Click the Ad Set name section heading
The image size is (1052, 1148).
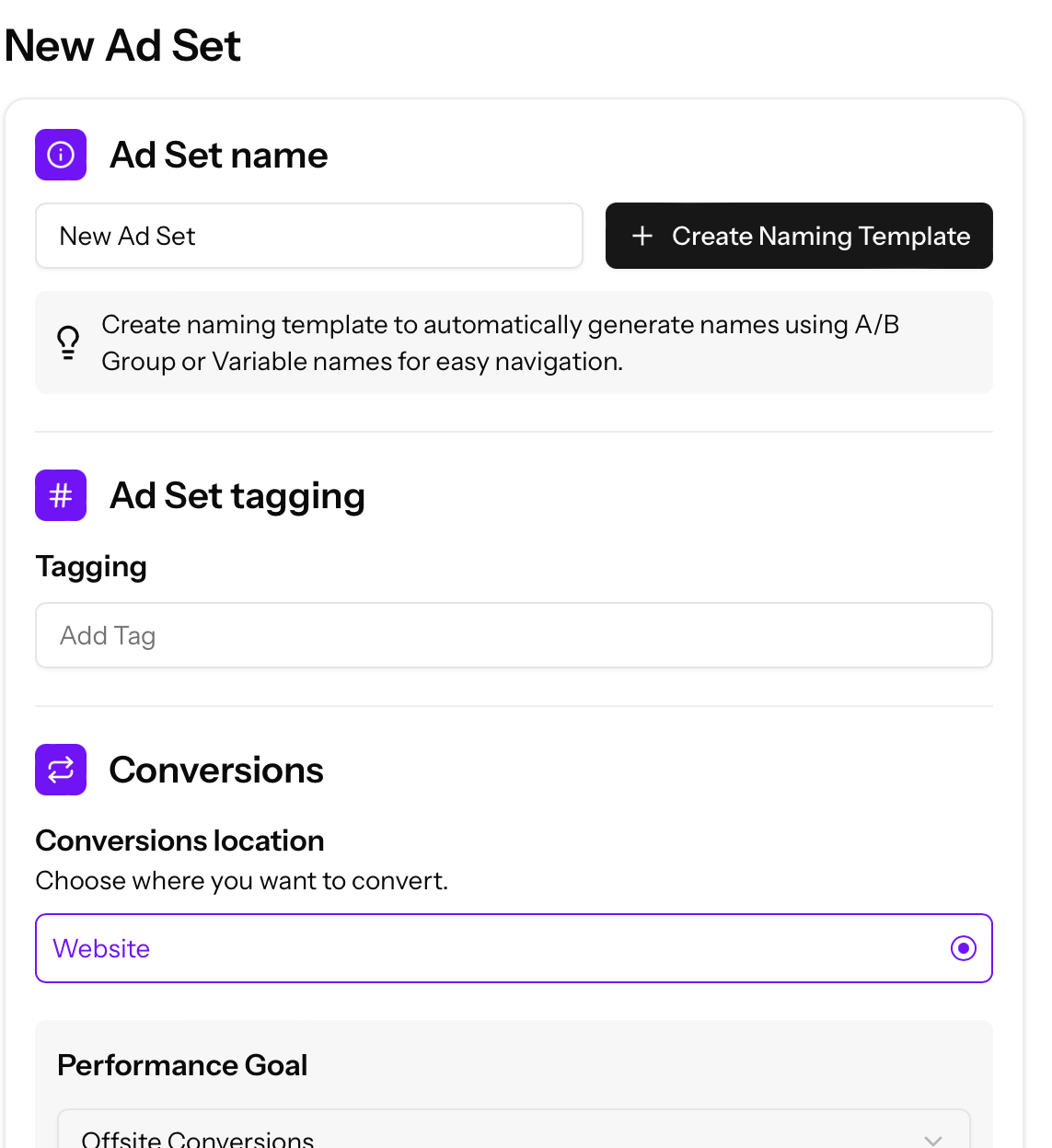click(219, 155)
